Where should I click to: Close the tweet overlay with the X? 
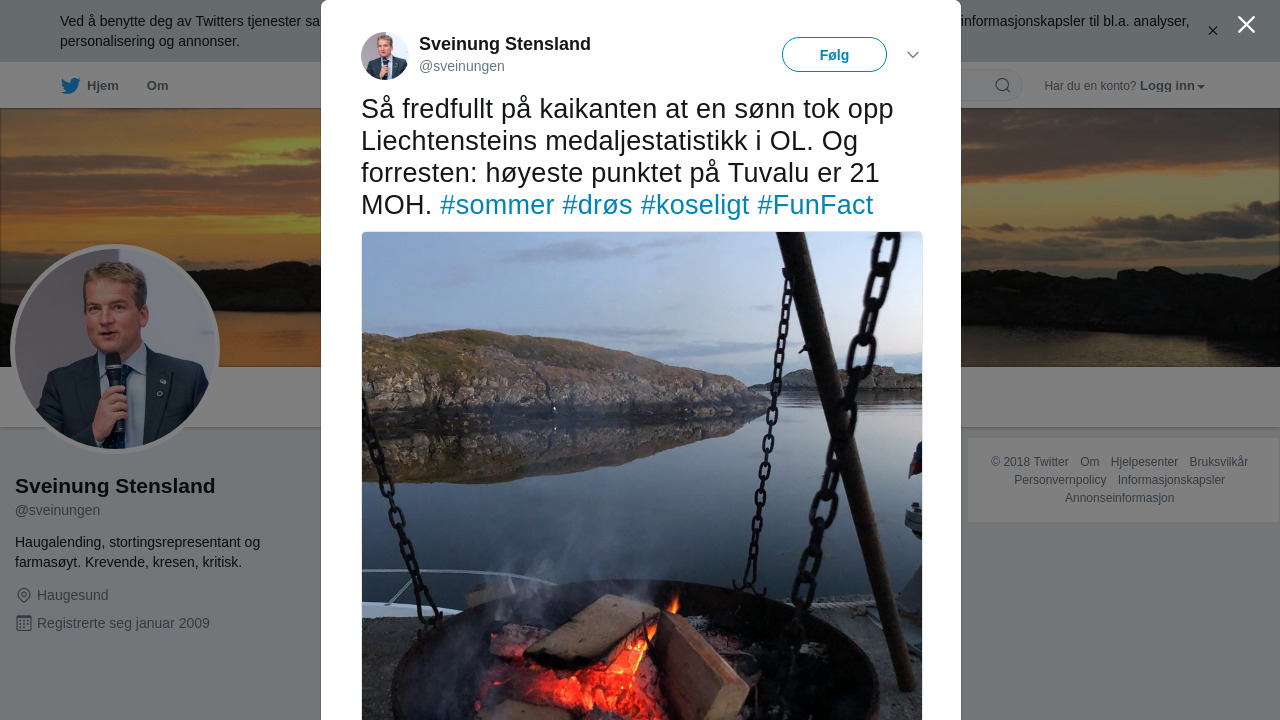click(x=1246, y=25)
